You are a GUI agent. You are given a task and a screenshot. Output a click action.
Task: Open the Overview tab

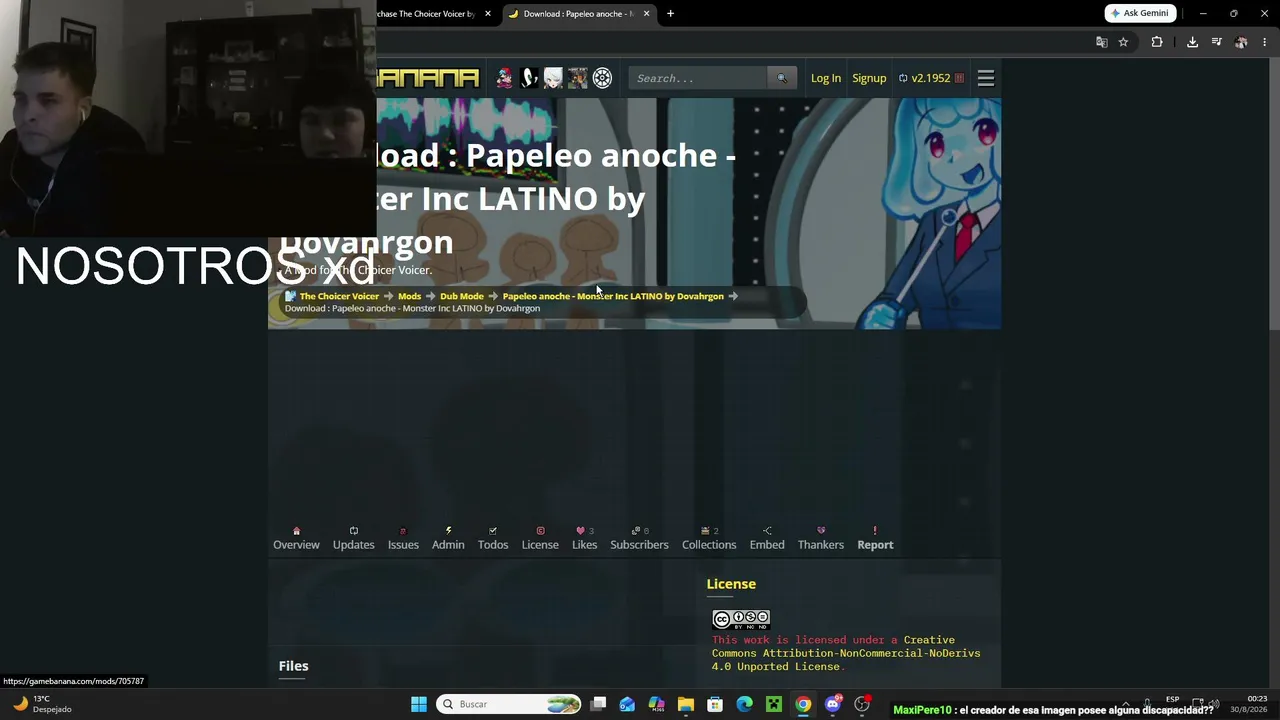click(296, 538)
